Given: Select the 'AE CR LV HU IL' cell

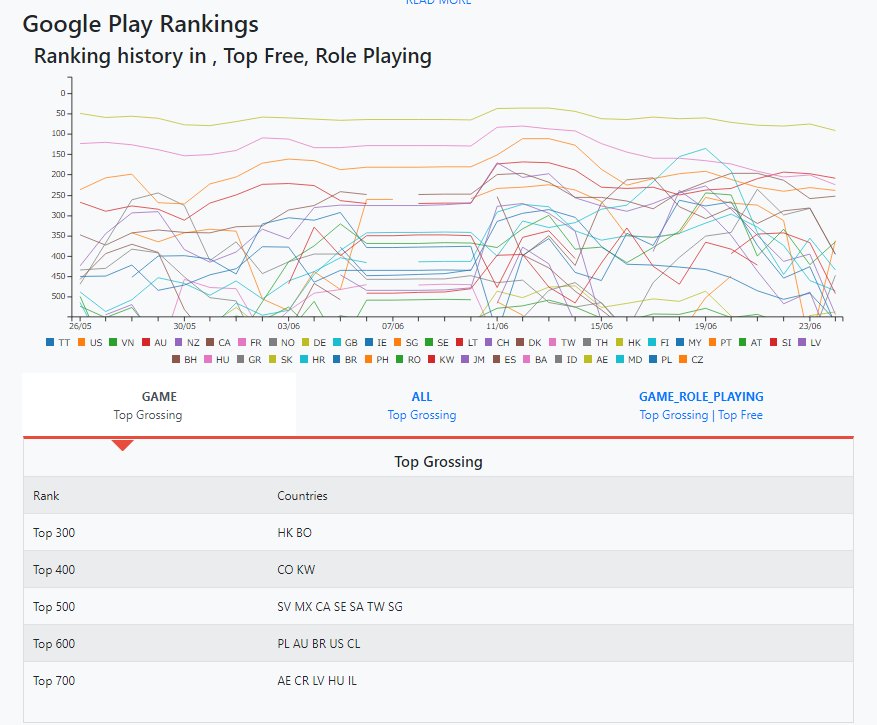Looking at the screenshot, I should (x=317, y=680).
